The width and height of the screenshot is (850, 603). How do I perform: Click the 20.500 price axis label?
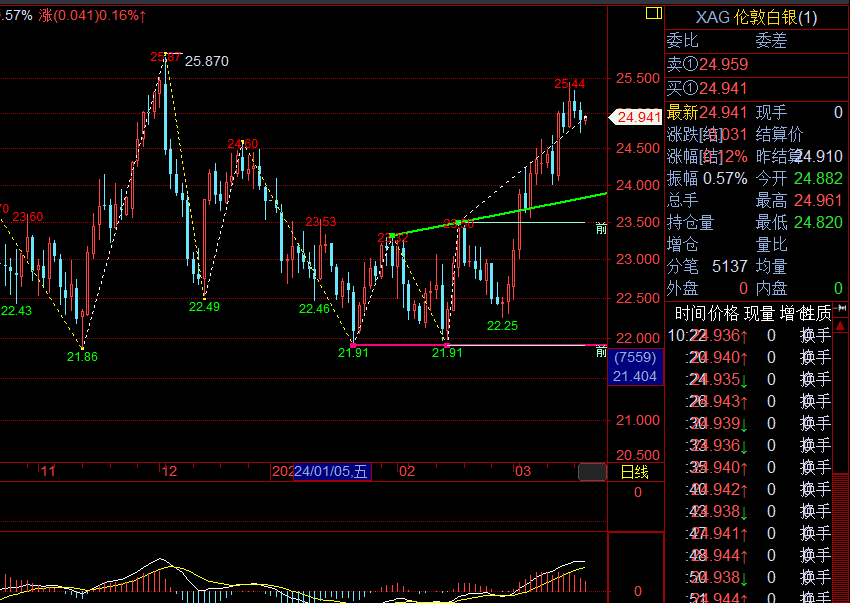click(638, 456)
